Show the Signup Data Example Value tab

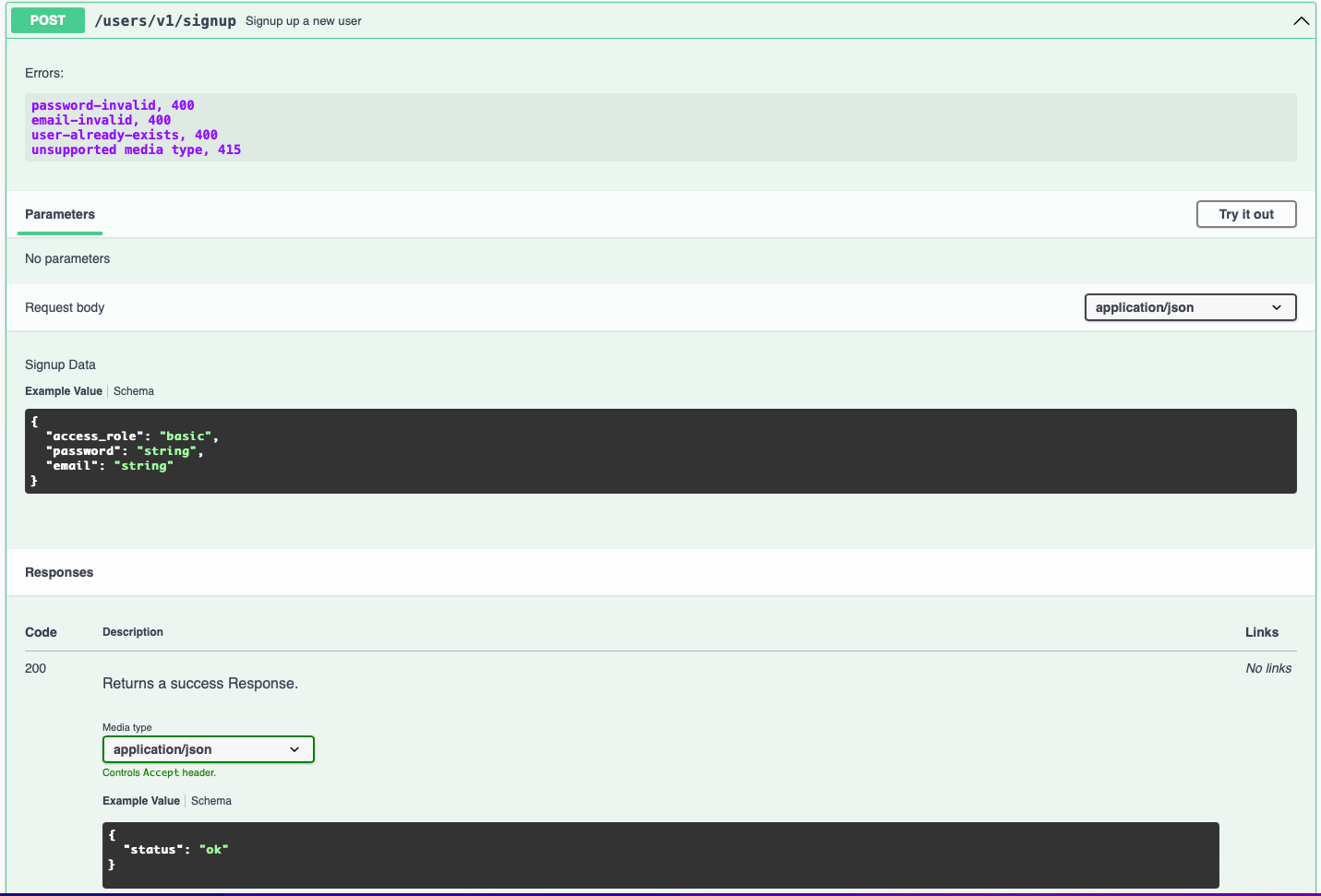click(64, 391)
